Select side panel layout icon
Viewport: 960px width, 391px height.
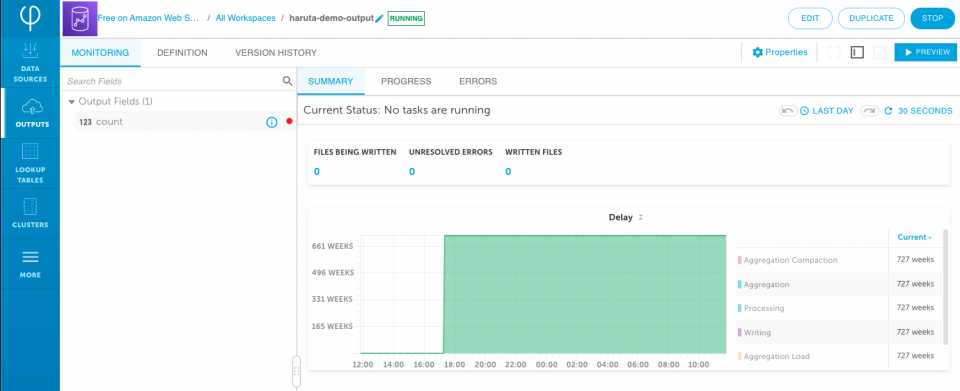[x=857, y=53]
